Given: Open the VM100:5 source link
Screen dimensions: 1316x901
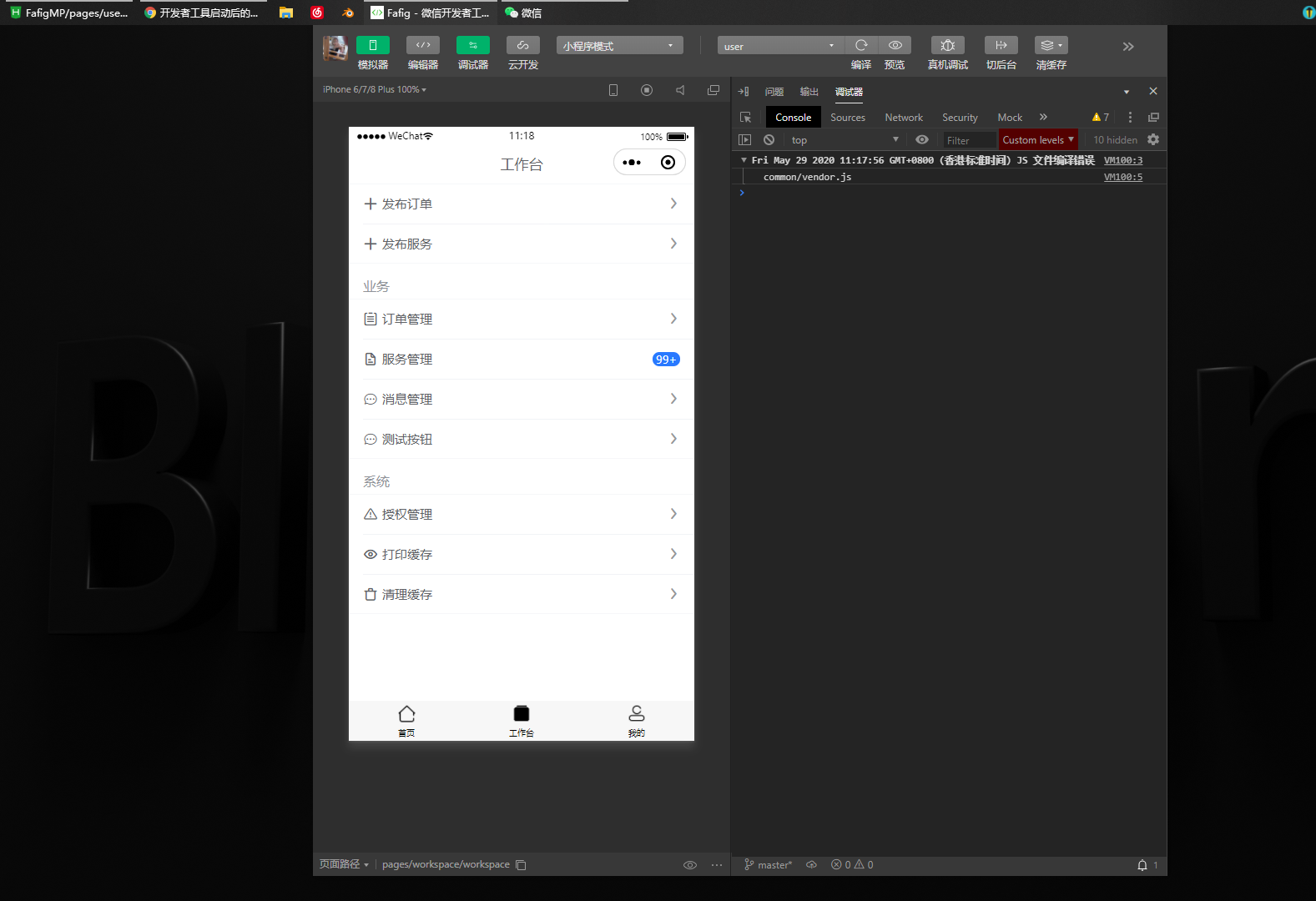Looking at the screenshot, I should click(1123, 177).
